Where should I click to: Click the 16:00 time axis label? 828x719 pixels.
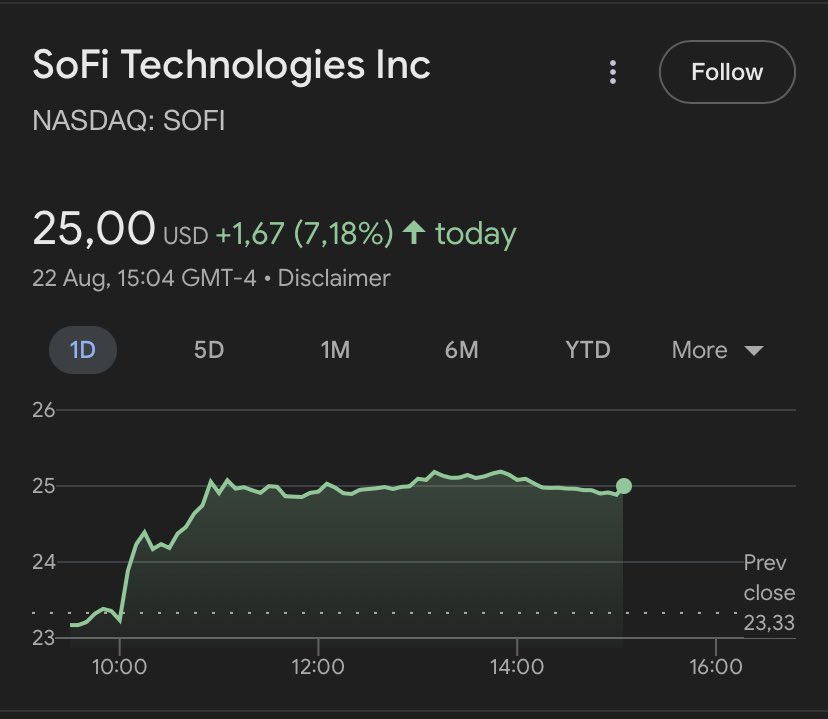click(716, 666)
